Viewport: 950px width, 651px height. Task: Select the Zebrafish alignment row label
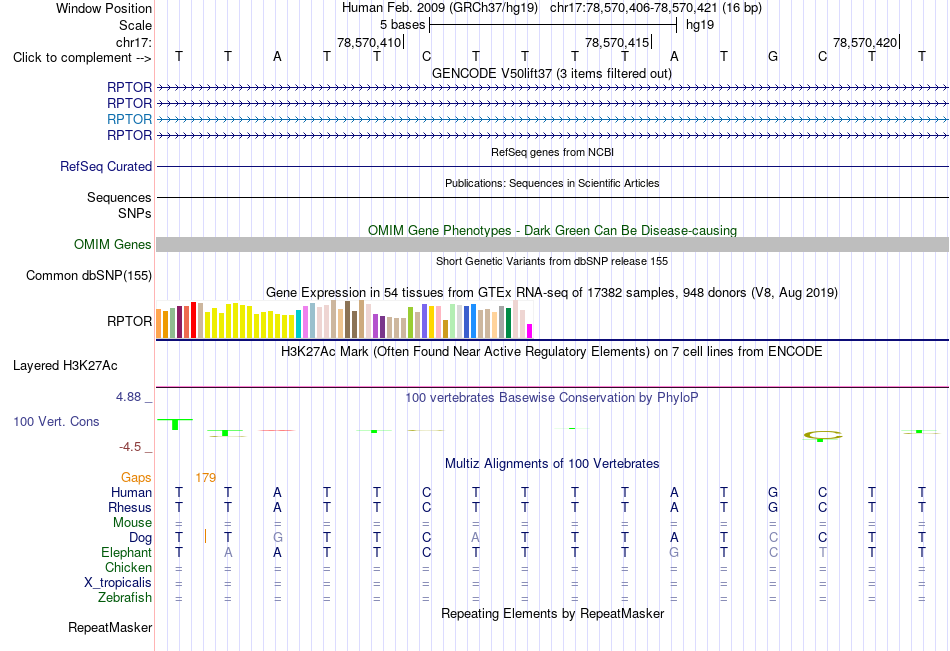point(125,597)
